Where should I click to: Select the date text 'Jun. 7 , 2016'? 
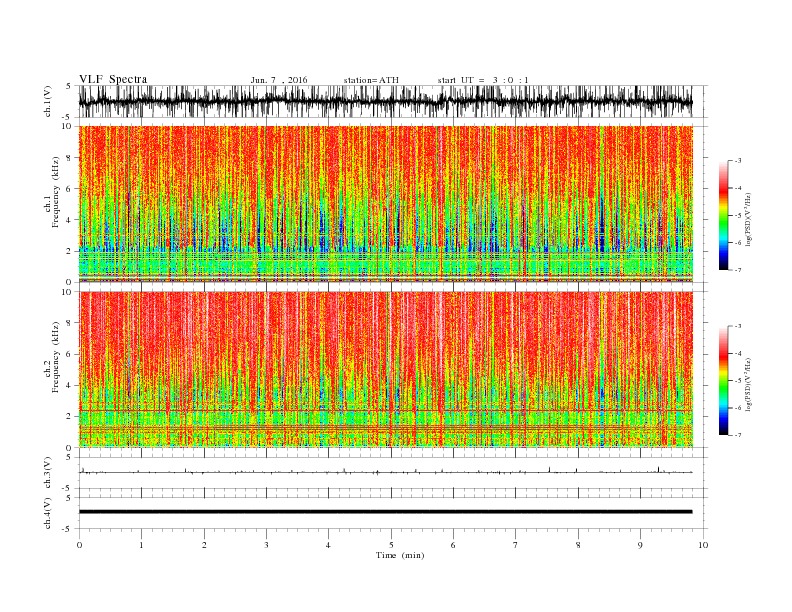pos(279,80)
